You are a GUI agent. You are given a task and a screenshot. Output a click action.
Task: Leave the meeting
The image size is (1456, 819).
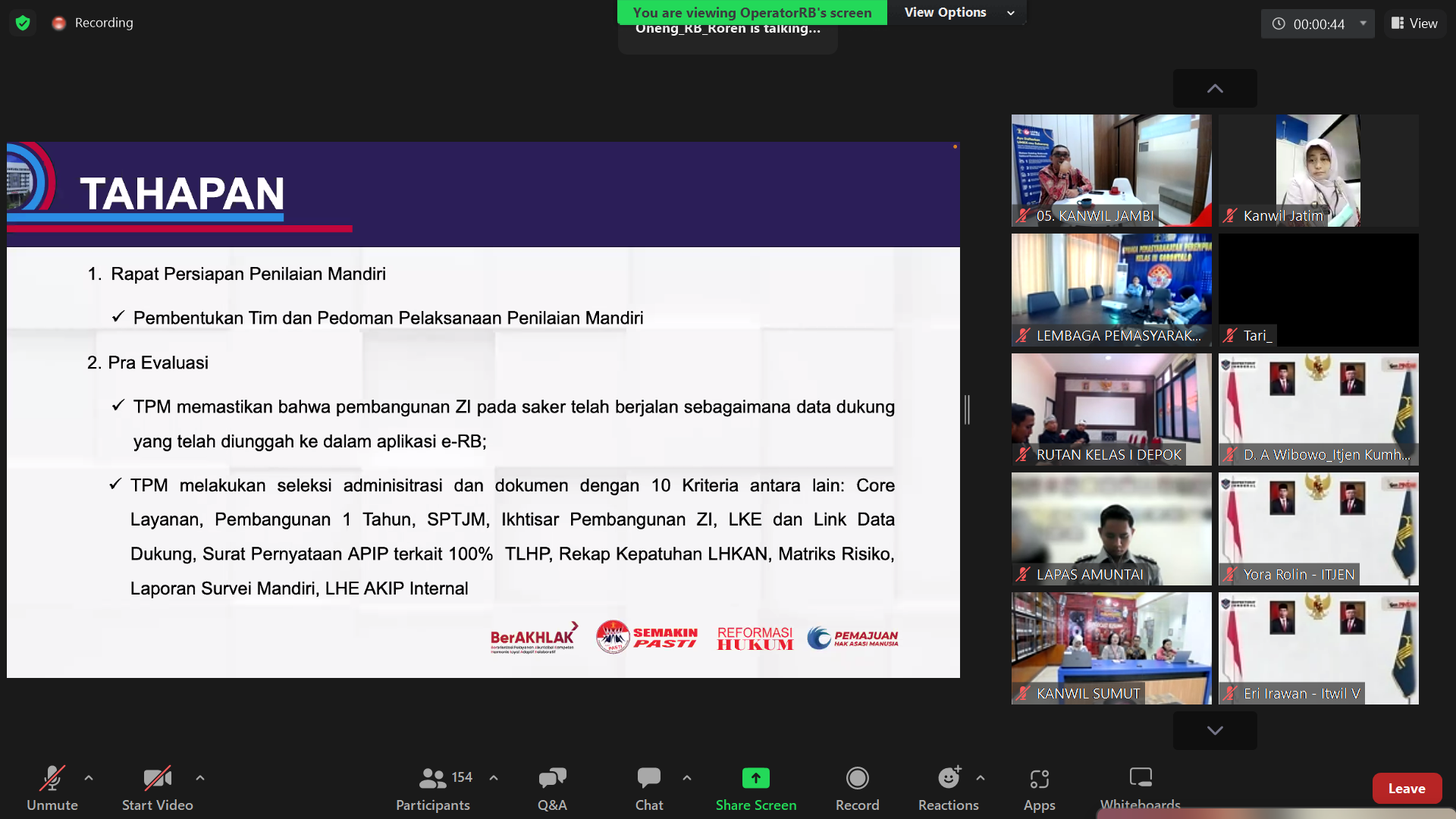[x=1406, y=789]
